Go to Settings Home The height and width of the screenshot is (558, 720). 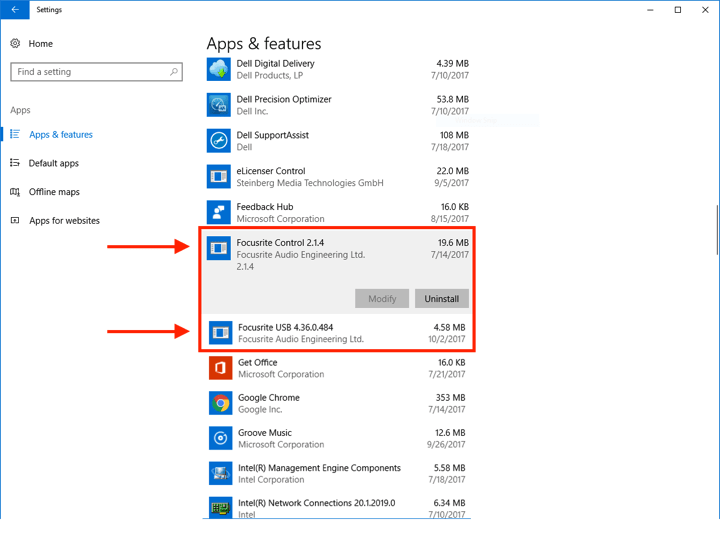40,44
